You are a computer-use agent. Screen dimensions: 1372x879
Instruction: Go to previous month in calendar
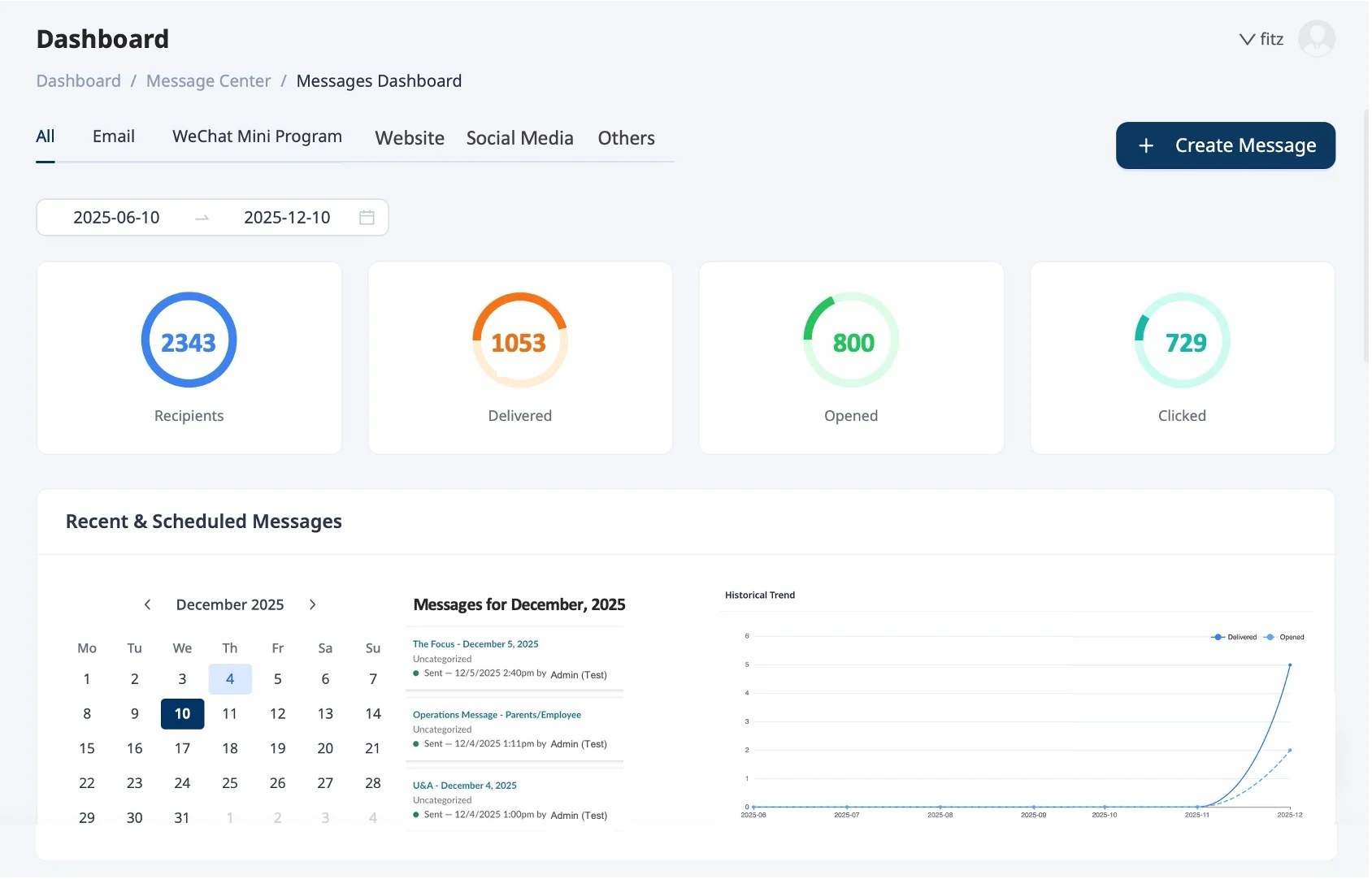147,604
